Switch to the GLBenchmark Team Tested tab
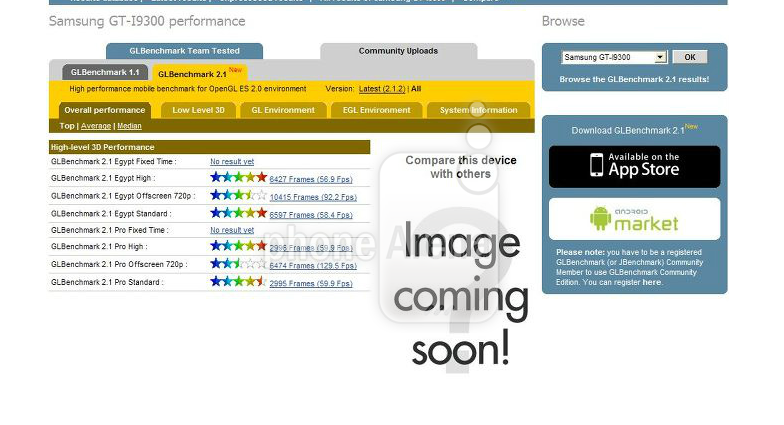The height and width of the screenshot is (425, 784). pyautogui.click(x=184, y=51)
